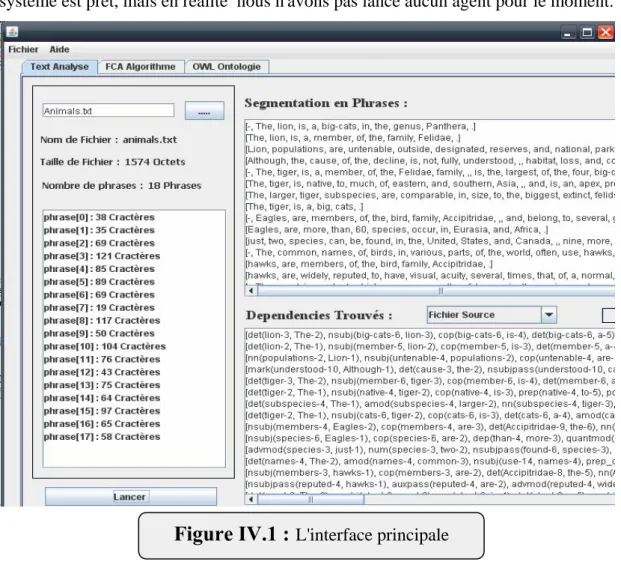
Task: Click segmentation line 'The, tiger, is, a, big, cats'
Action: coord(304,207)
